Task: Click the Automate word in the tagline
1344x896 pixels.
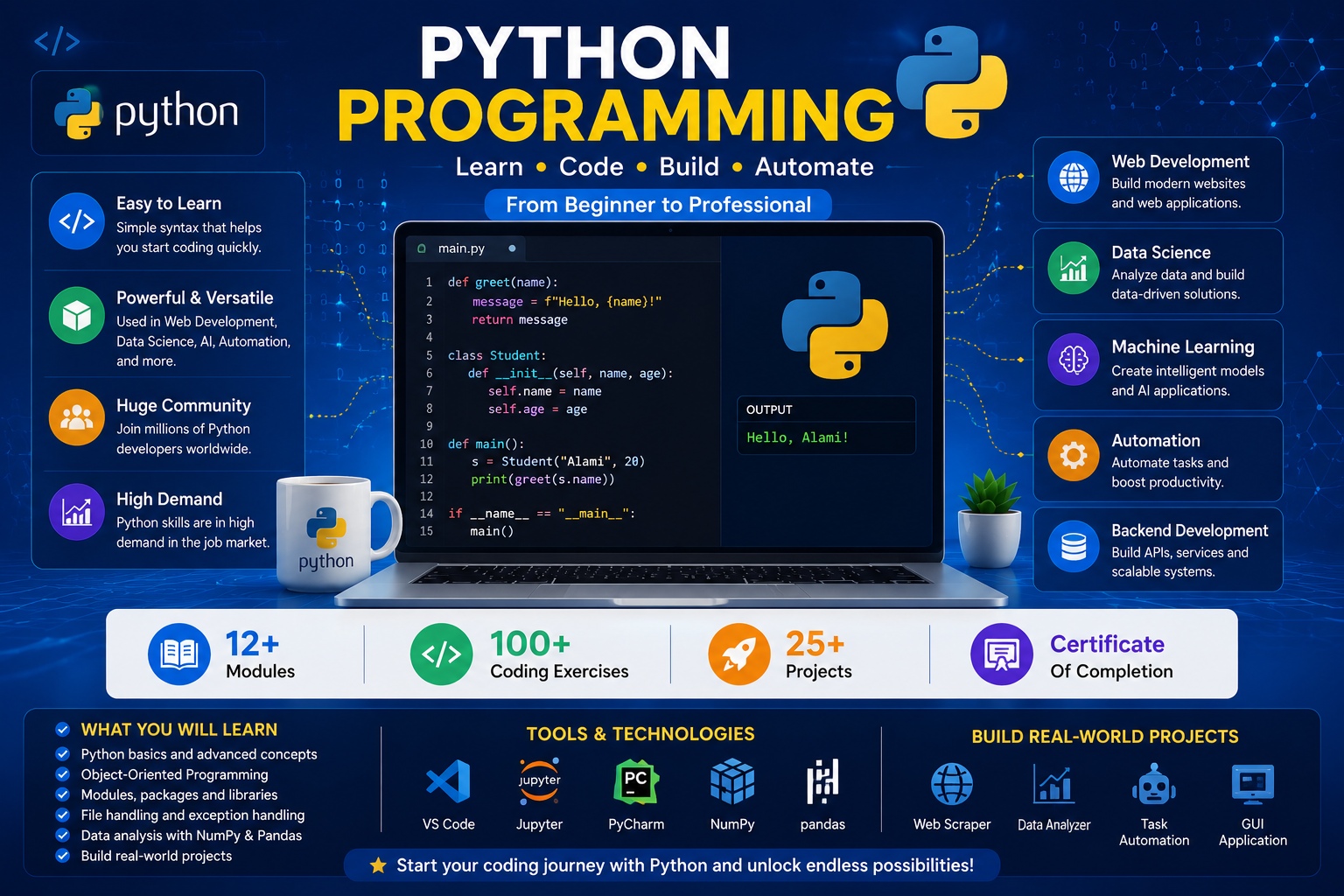Action: [815, 167]
